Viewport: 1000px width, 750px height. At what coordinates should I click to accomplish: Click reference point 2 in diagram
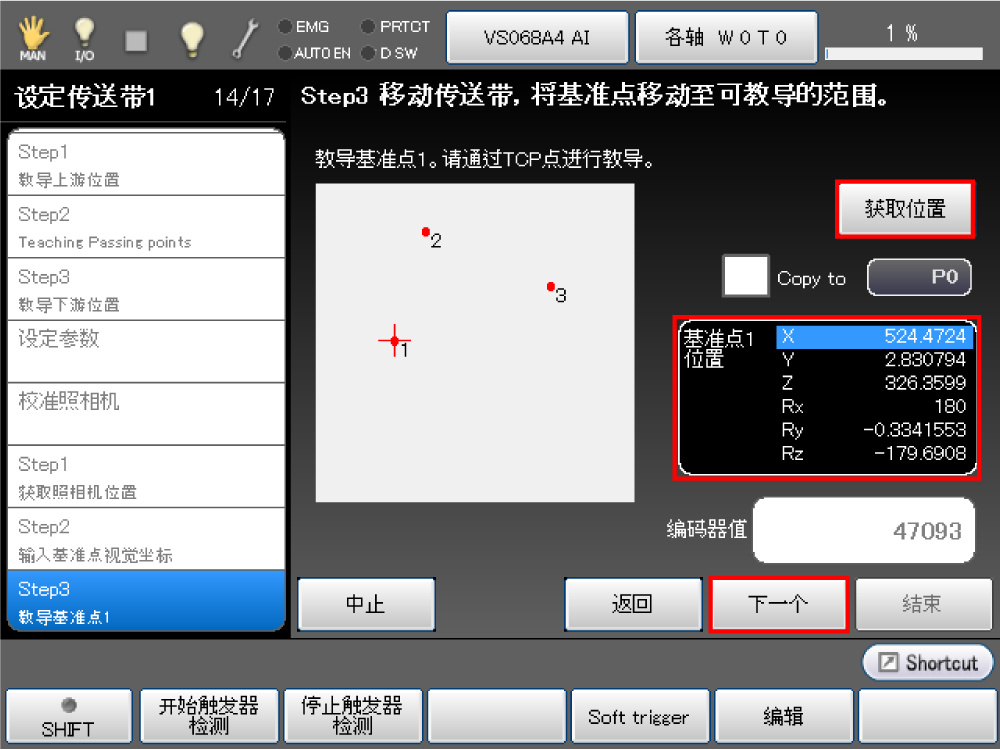[426, 232]
